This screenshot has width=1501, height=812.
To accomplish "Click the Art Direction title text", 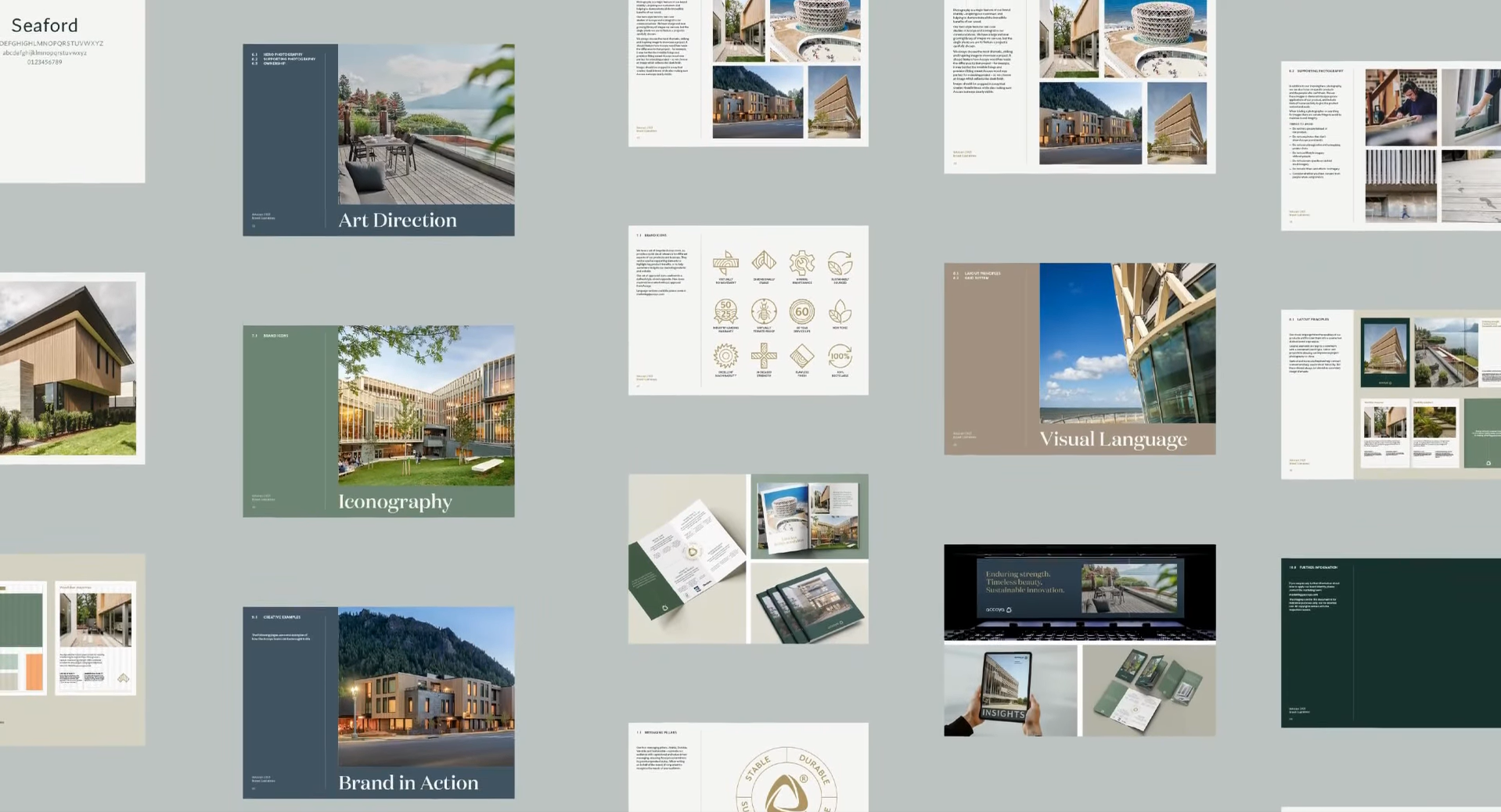I will 398,221.
